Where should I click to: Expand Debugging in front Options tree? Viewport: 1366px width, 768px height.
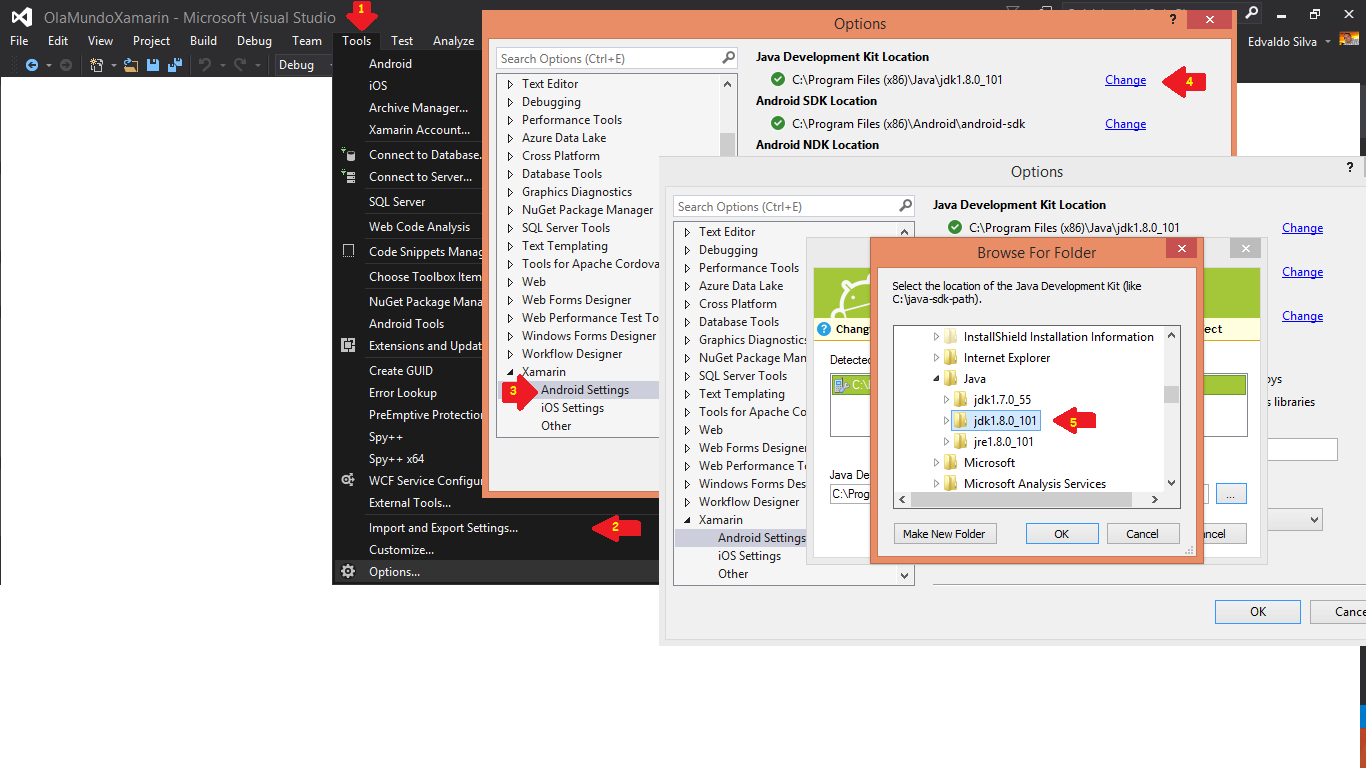687,250
